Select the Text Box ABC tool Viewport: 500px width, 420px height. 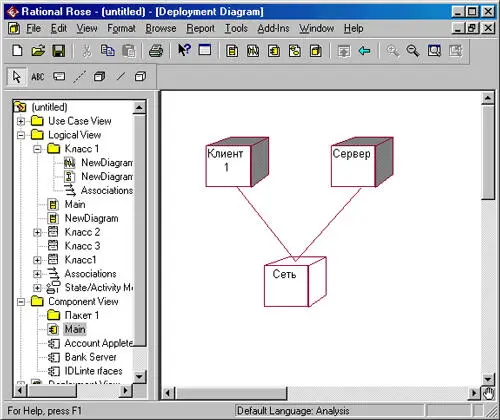(38, 77)
